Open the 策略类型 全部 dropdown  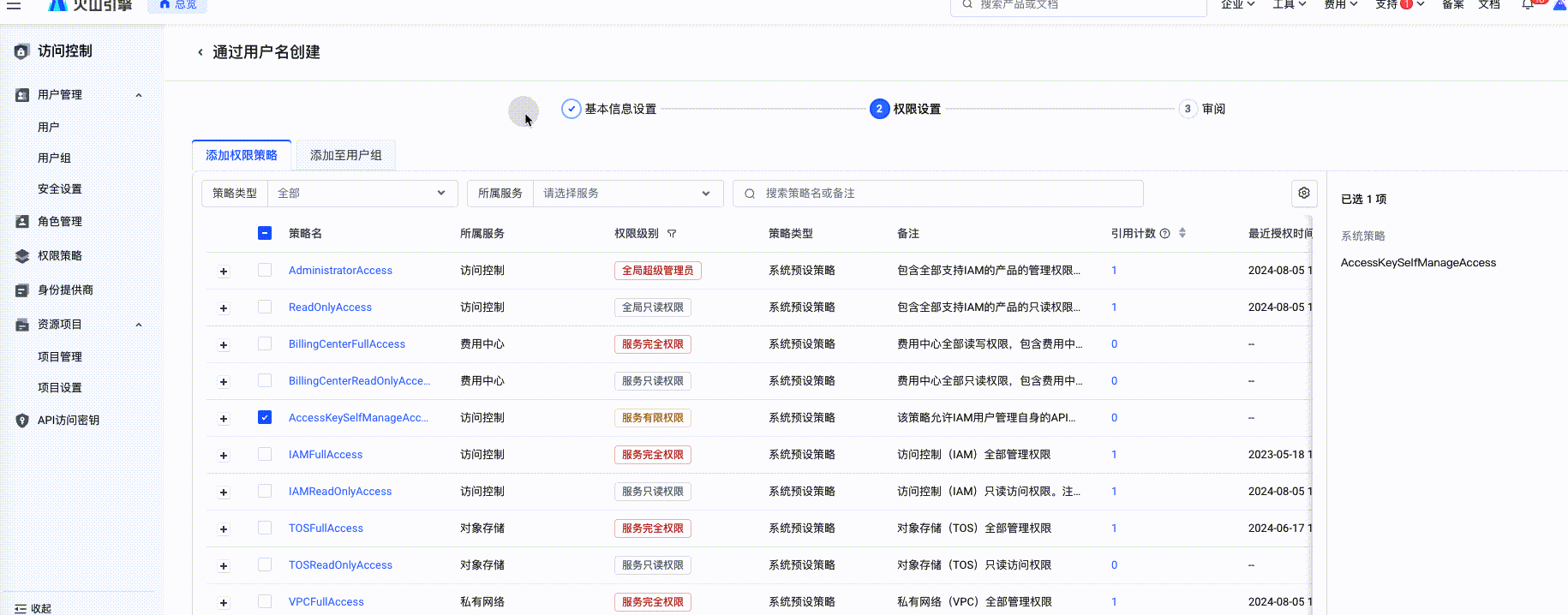pos(362,194)
